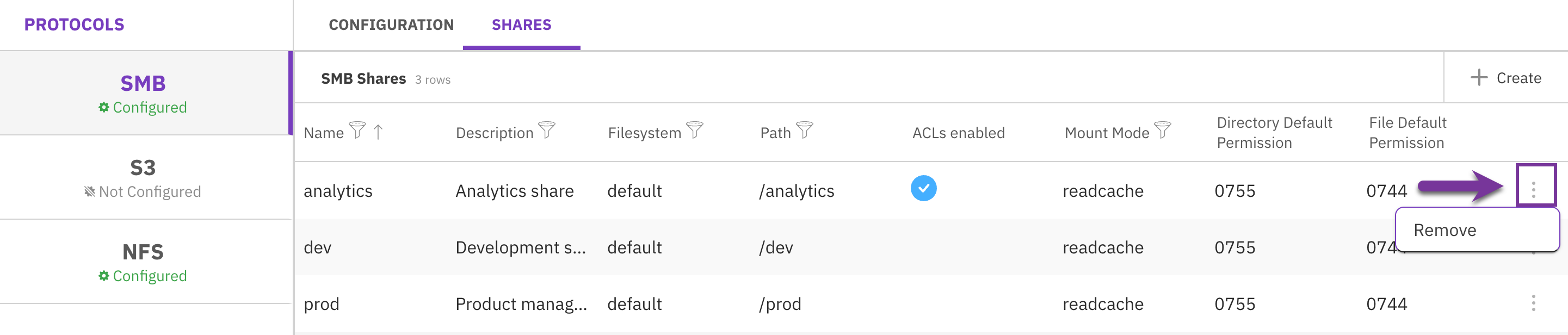
Task: Click the Protocols heading
Action: 74,25
